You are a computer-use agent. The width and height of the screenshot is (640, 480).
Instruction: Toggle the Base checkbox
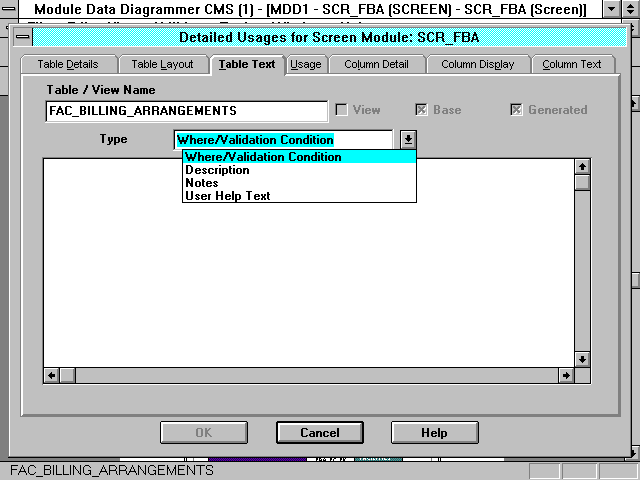[x=422, y=110]
